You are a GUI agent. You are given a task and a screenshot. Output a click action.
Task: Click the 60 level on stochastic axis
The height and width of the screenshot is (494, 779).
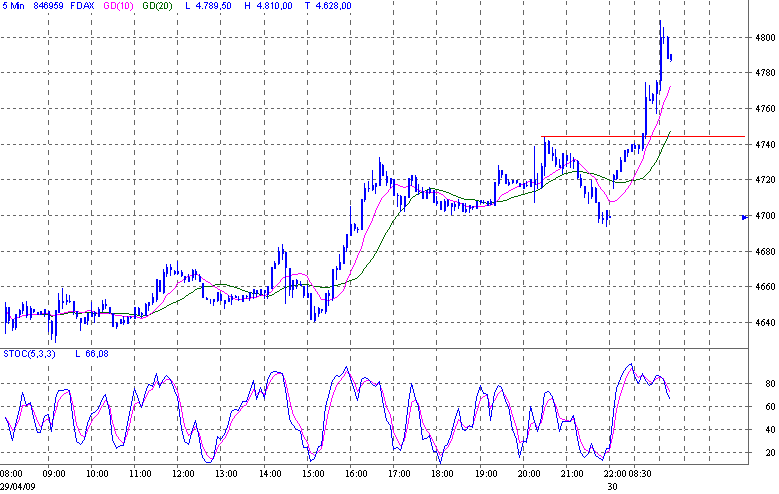tap(770, 407)
